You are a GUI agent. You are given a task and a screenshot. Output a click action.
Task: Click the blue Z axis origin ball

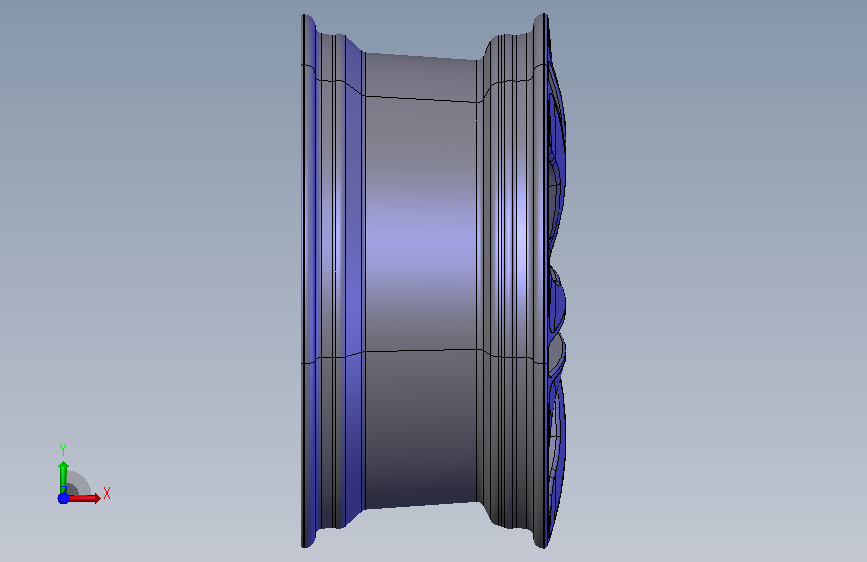click(x=63, y=498)
